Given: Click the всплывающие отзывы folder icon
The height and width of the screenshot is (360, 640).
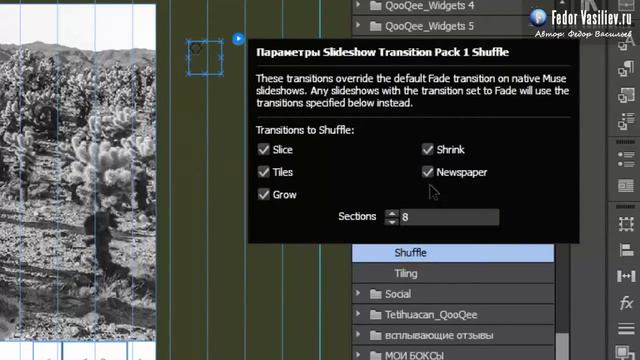Looking at the screenshot, I should 375,336.
